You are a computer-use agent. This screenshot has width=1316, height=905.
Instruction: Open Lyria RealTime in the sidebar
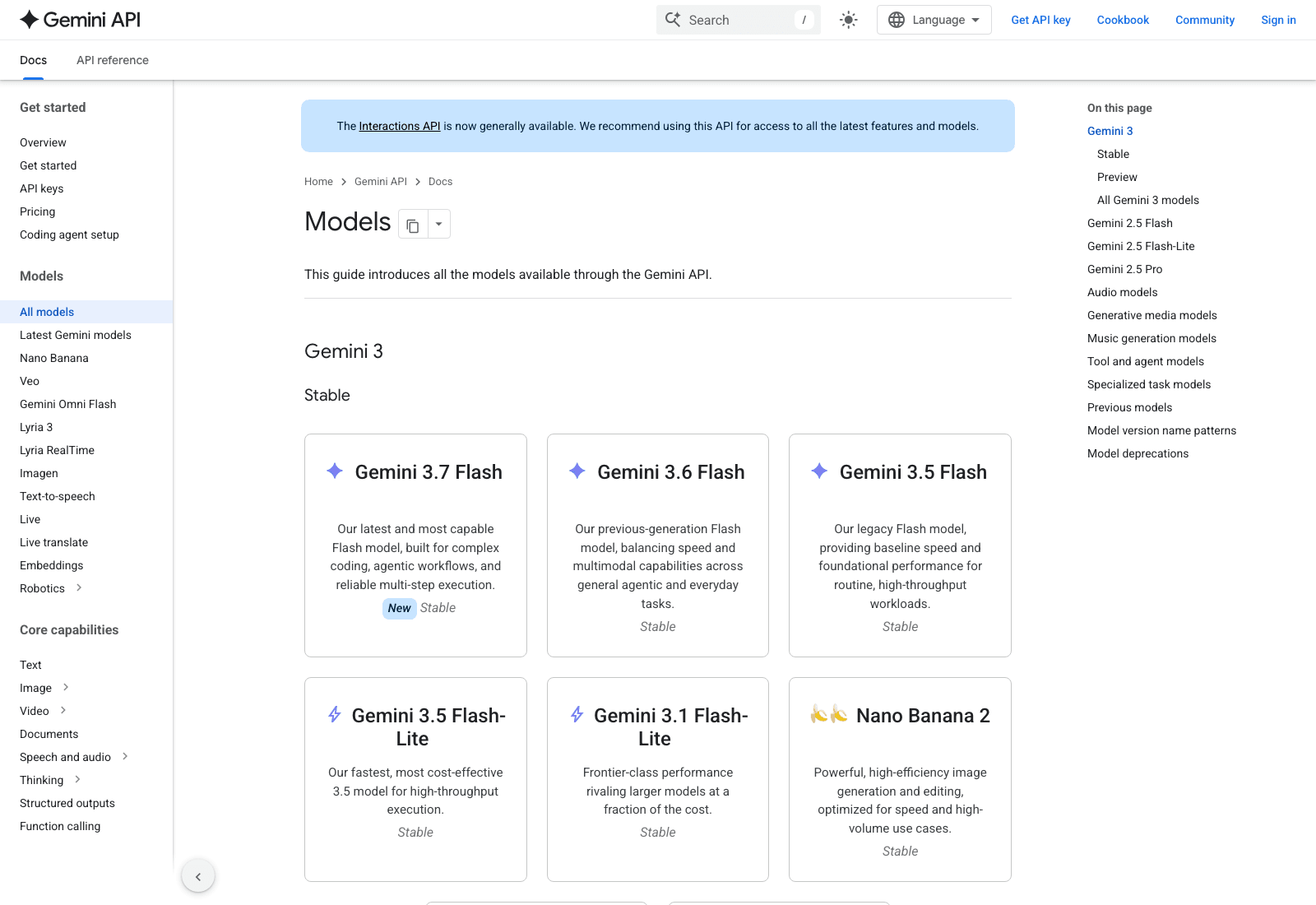57,450
